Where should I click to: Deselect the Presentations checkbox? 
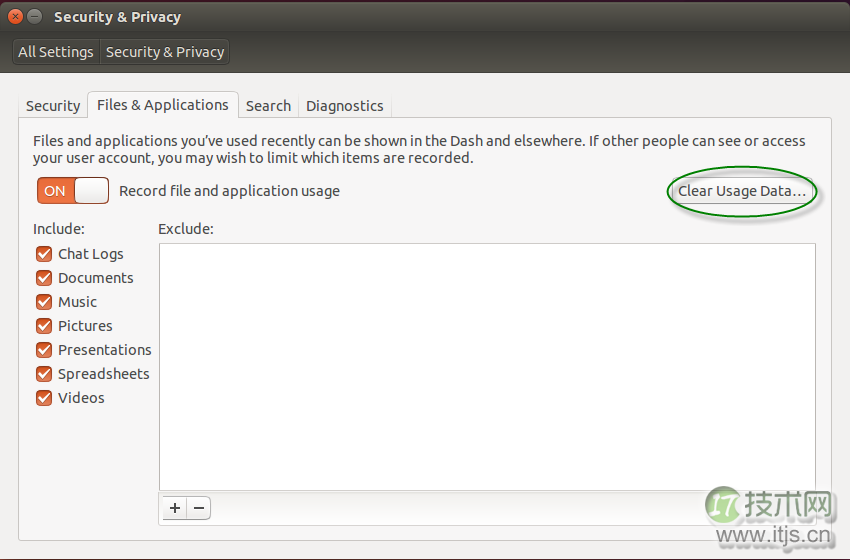pyautogui.click(x=44, y=350)
